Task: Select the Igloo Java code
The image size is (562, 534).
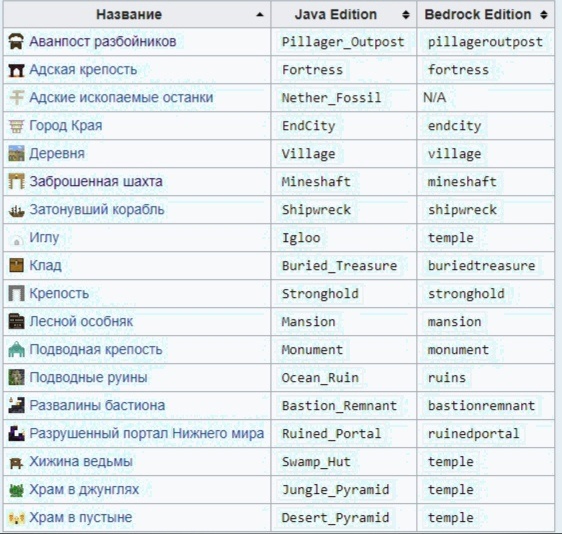Action: click(301, 238)
